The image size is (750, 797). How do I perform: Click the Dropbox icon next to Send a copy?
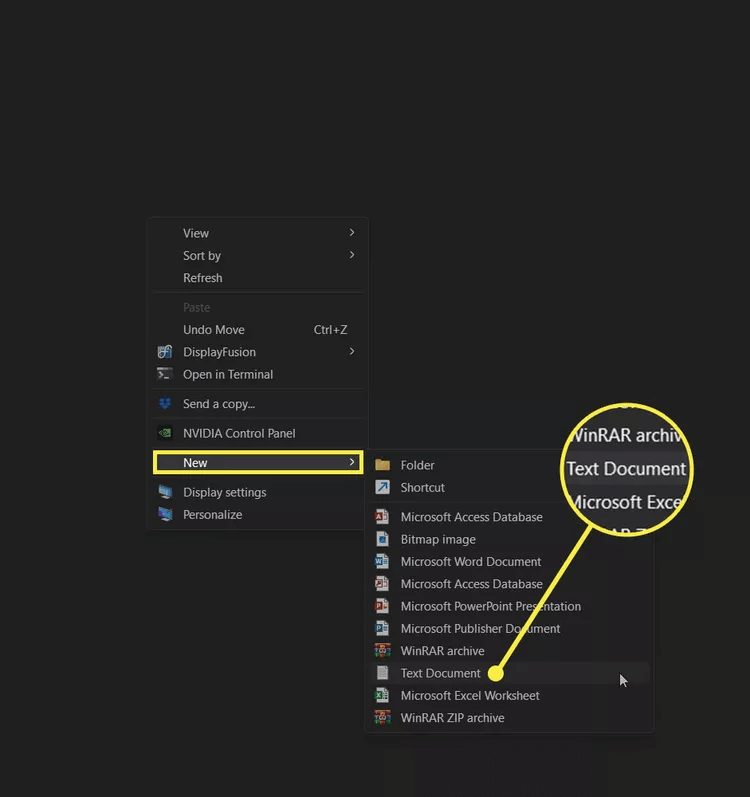pyautogui.click(x=165, y=404)
